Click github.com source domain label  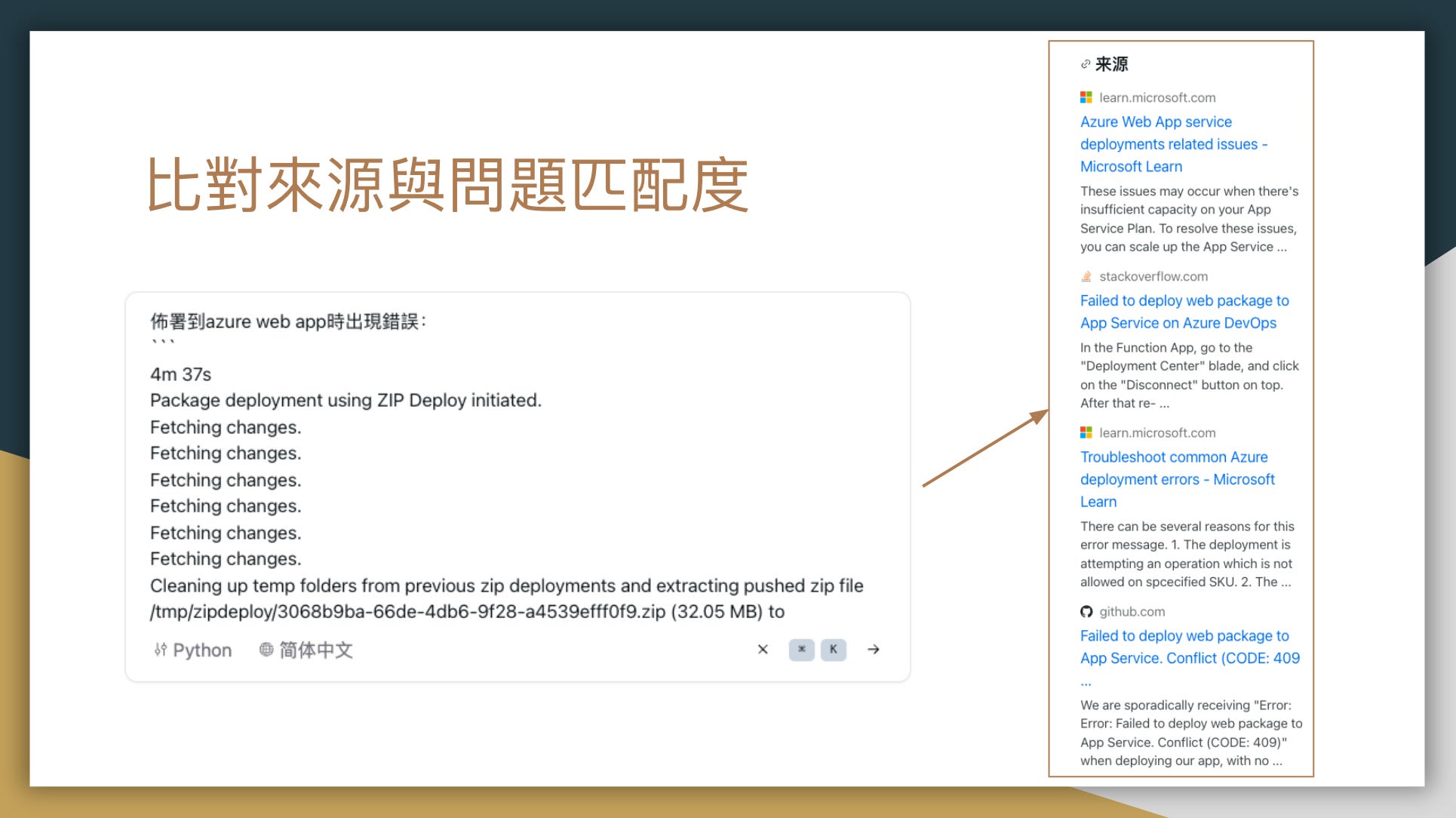(1132, 611)
